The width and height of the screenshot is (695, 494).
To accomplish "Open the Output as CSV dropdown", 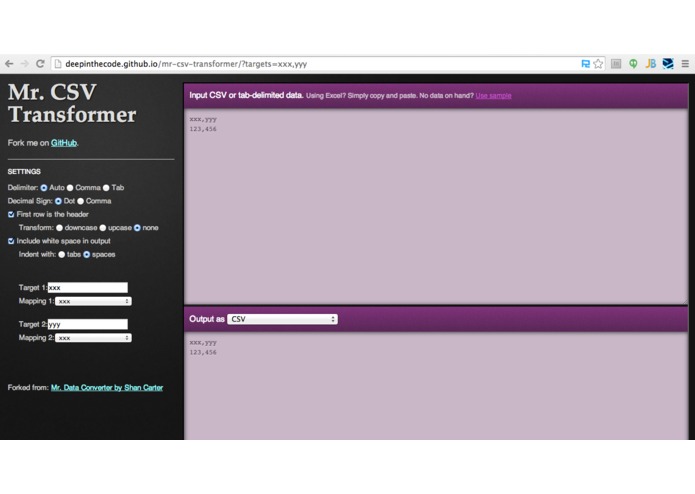I will point(282,319).
